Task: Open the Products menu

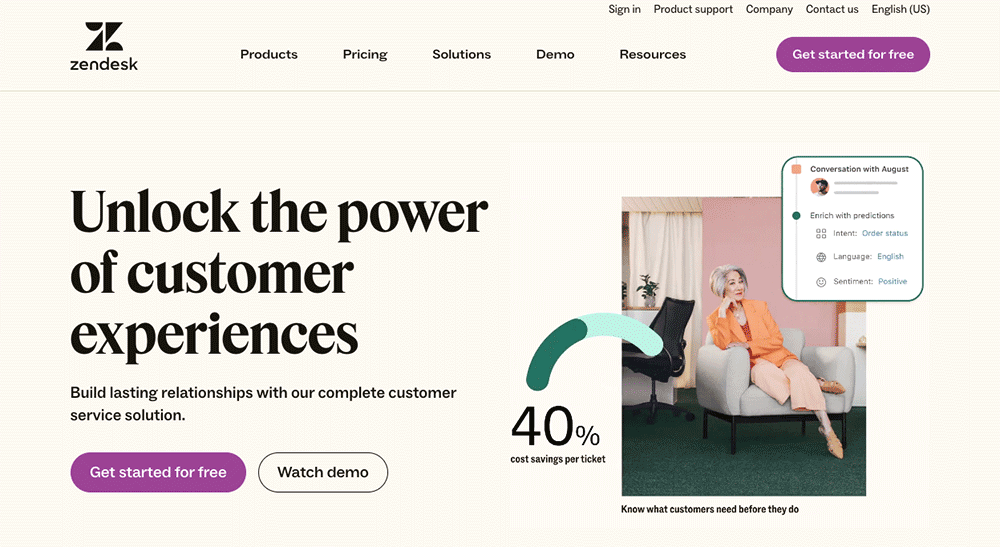Action: click(x=269, y=54)
